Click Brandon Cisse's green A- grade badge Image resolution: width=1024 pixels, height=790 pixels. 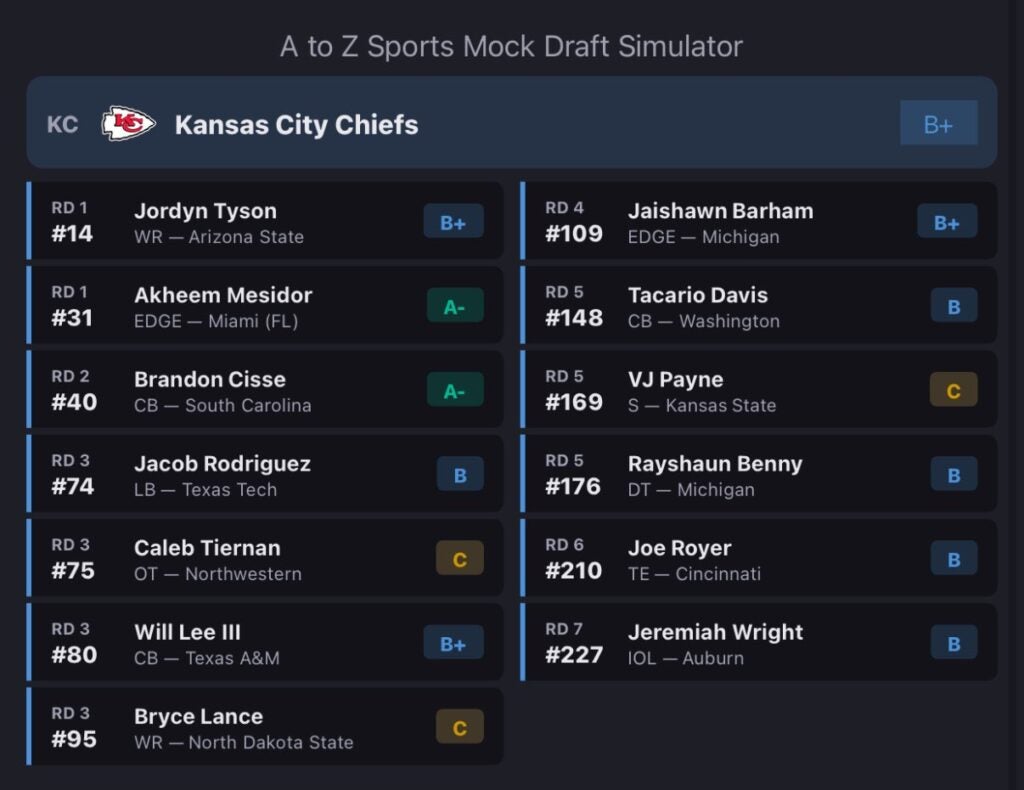[x=454, y=390]
